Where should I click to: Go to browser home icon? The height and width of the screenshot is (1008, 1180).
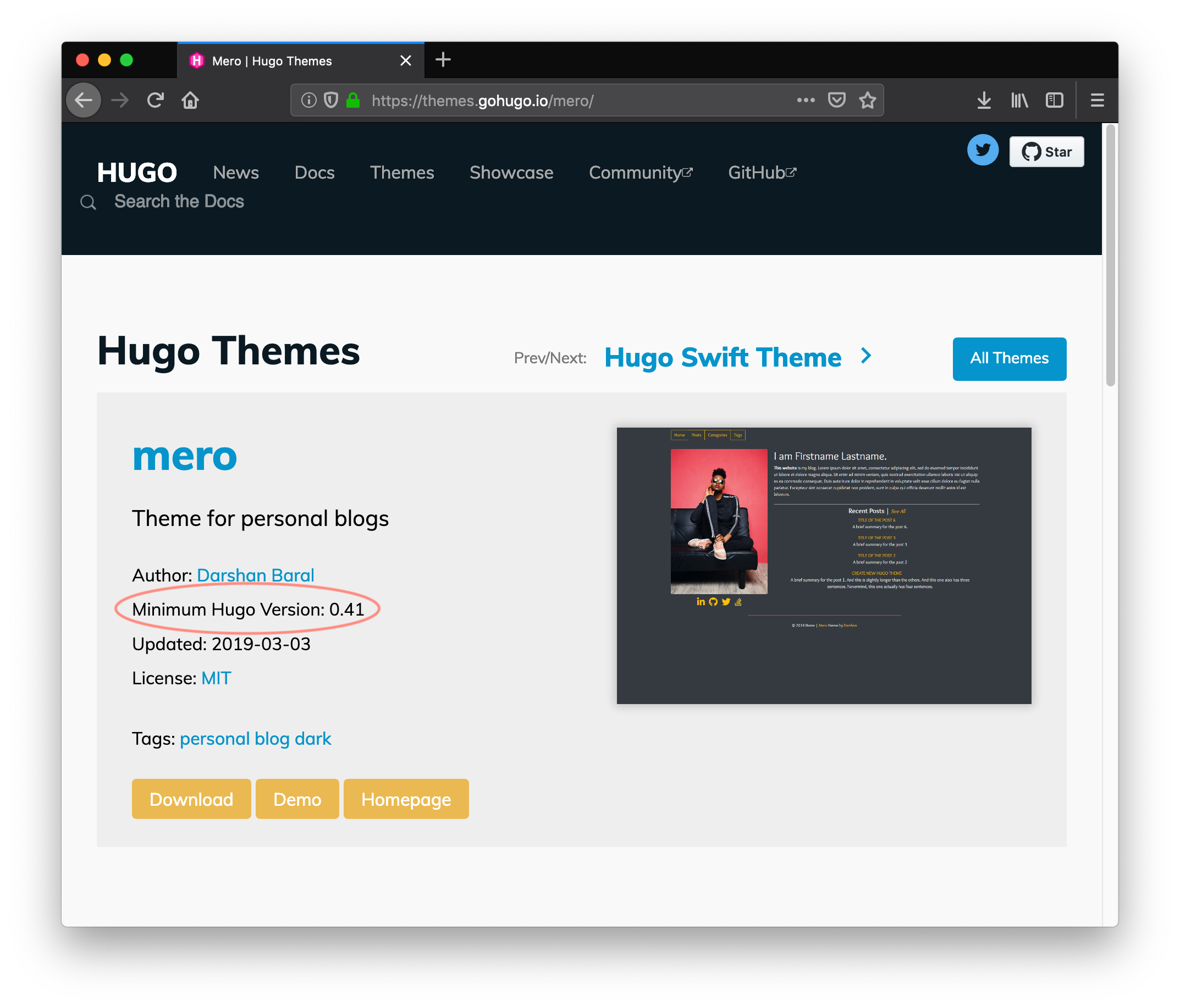click(190, 101)
